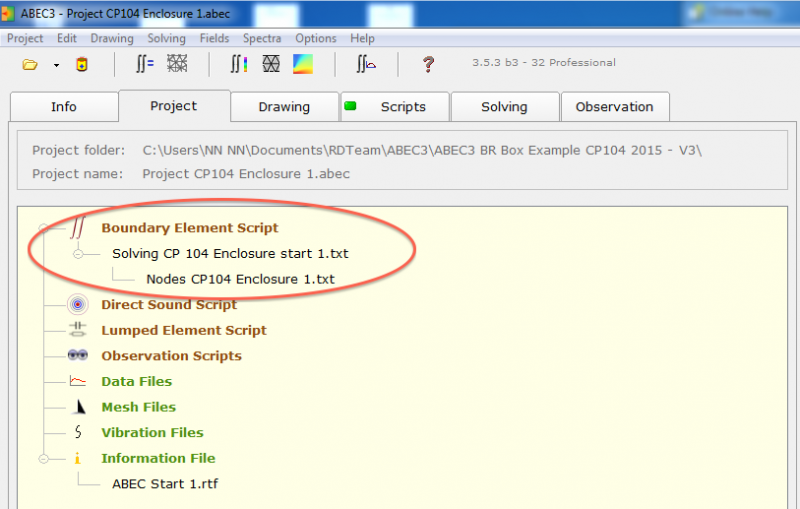Click the help question mark toolbar icon
The image size is (800, 509).
click(428, 65)
